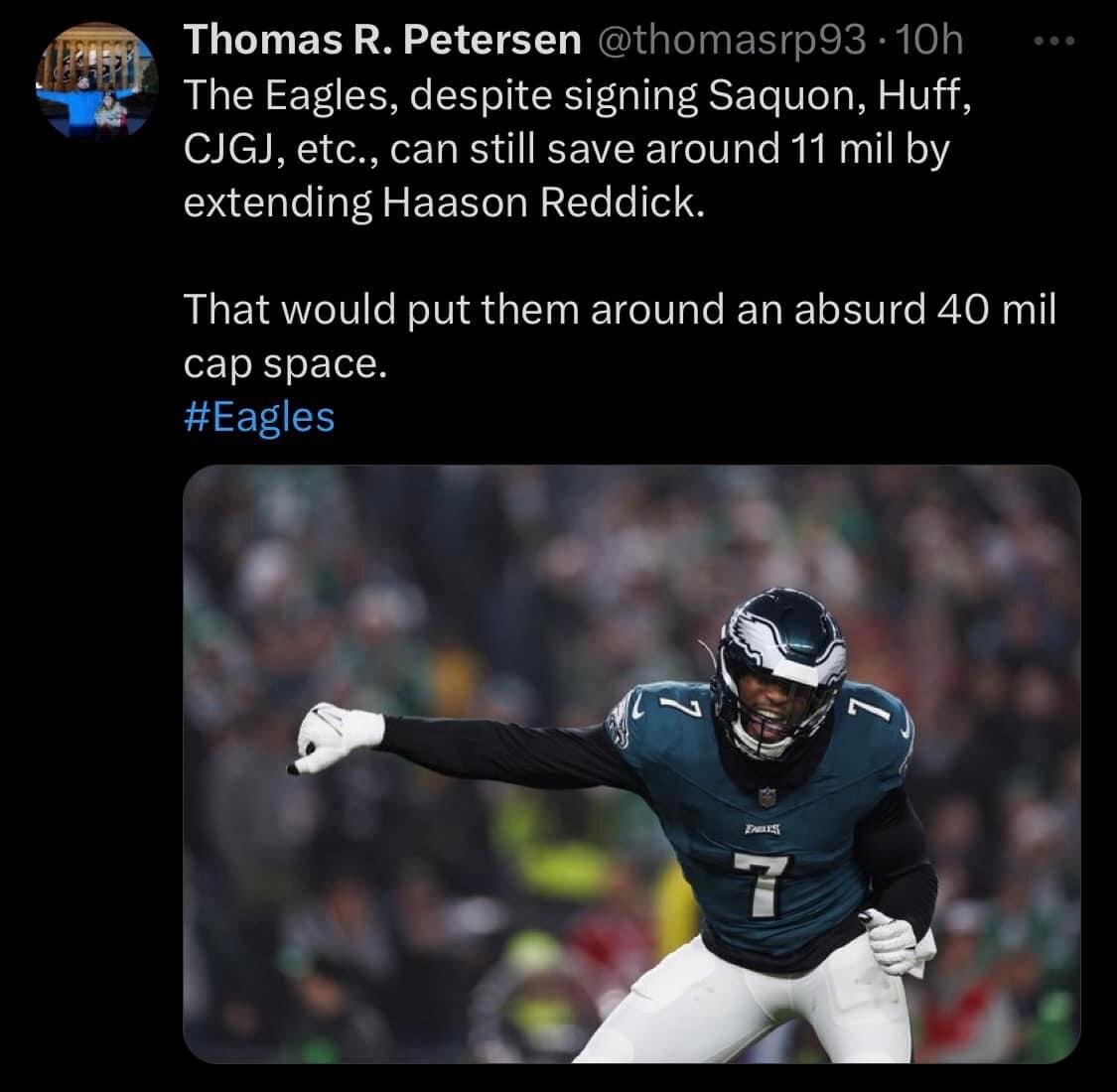Open the three-dot more options menu
The image size is (1117, 1092).
point(1054,42)
